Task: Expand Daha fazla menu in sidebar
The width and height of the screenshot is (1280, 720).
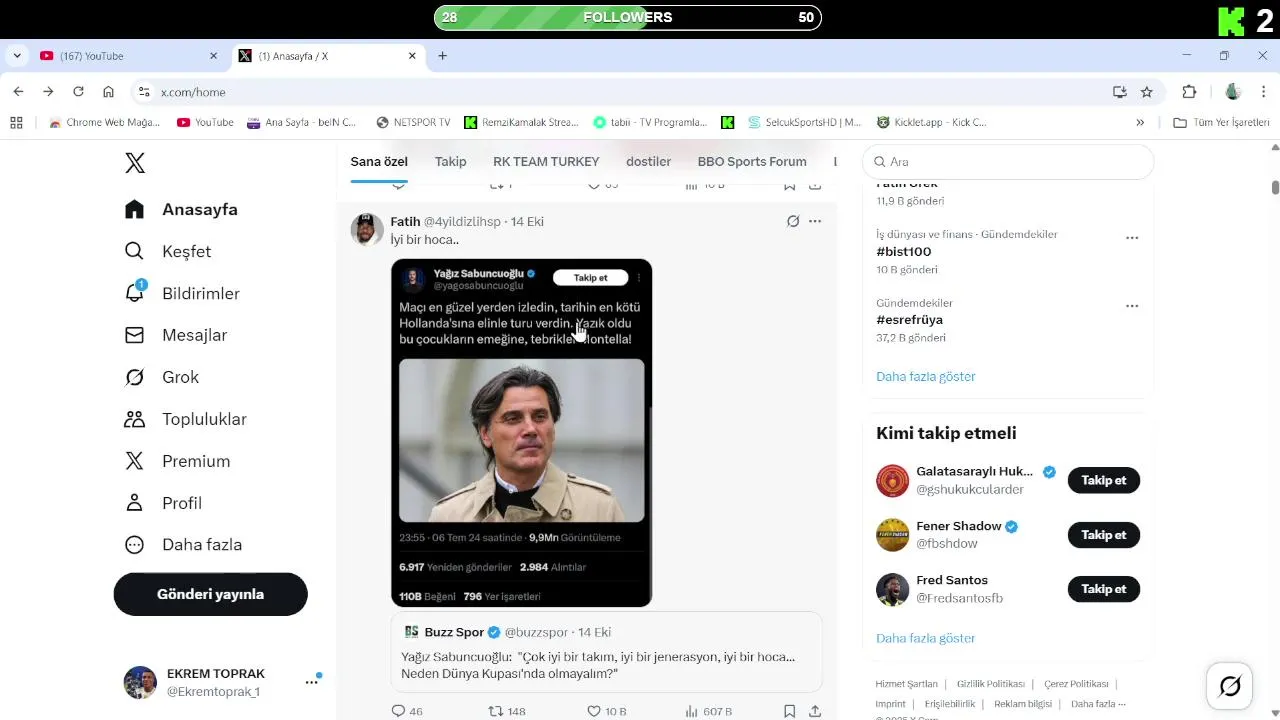Action: (x=183, y=545)
